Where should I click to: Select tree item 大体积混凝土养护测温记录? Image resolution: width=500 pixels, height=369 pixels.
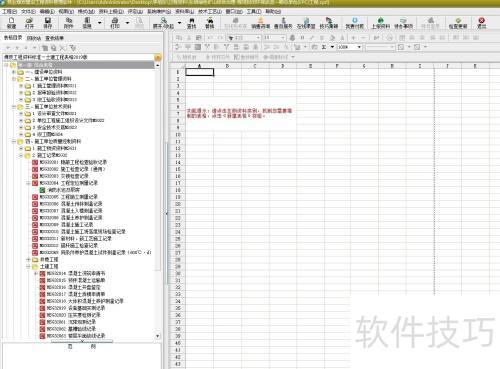[85, 301]
